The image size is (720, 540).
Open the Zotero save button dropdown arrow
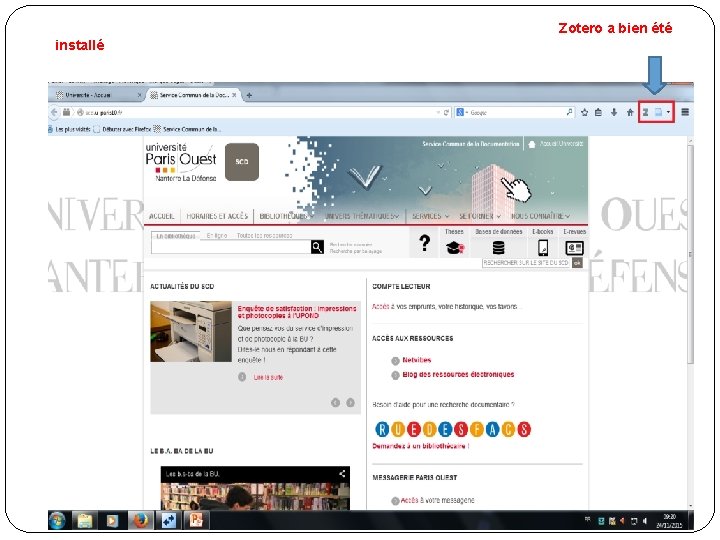(668, 112)
